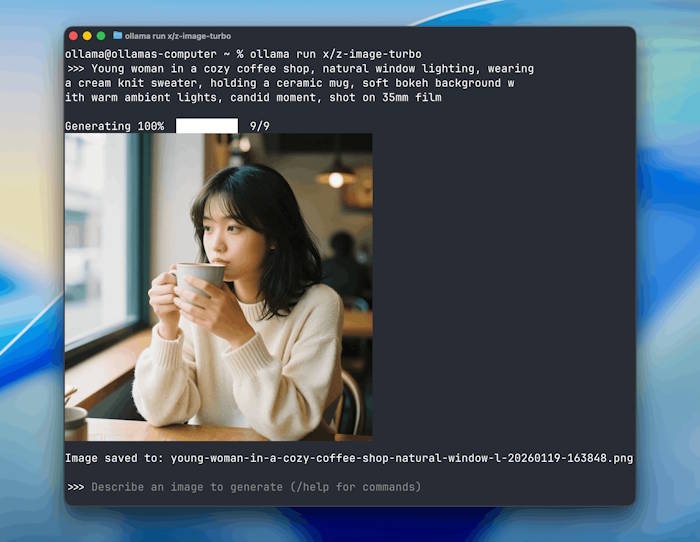Click the '9/9' step counter
This screenshot has height=542, width=700.
[260, 126]
